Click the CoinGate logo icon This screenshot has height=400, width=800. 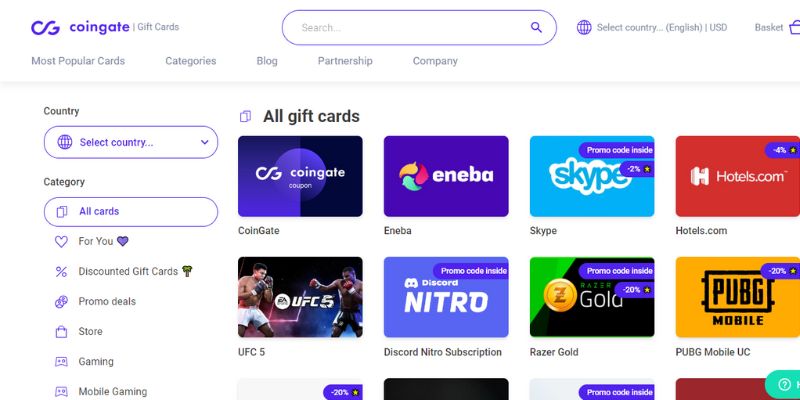[45, 28]
